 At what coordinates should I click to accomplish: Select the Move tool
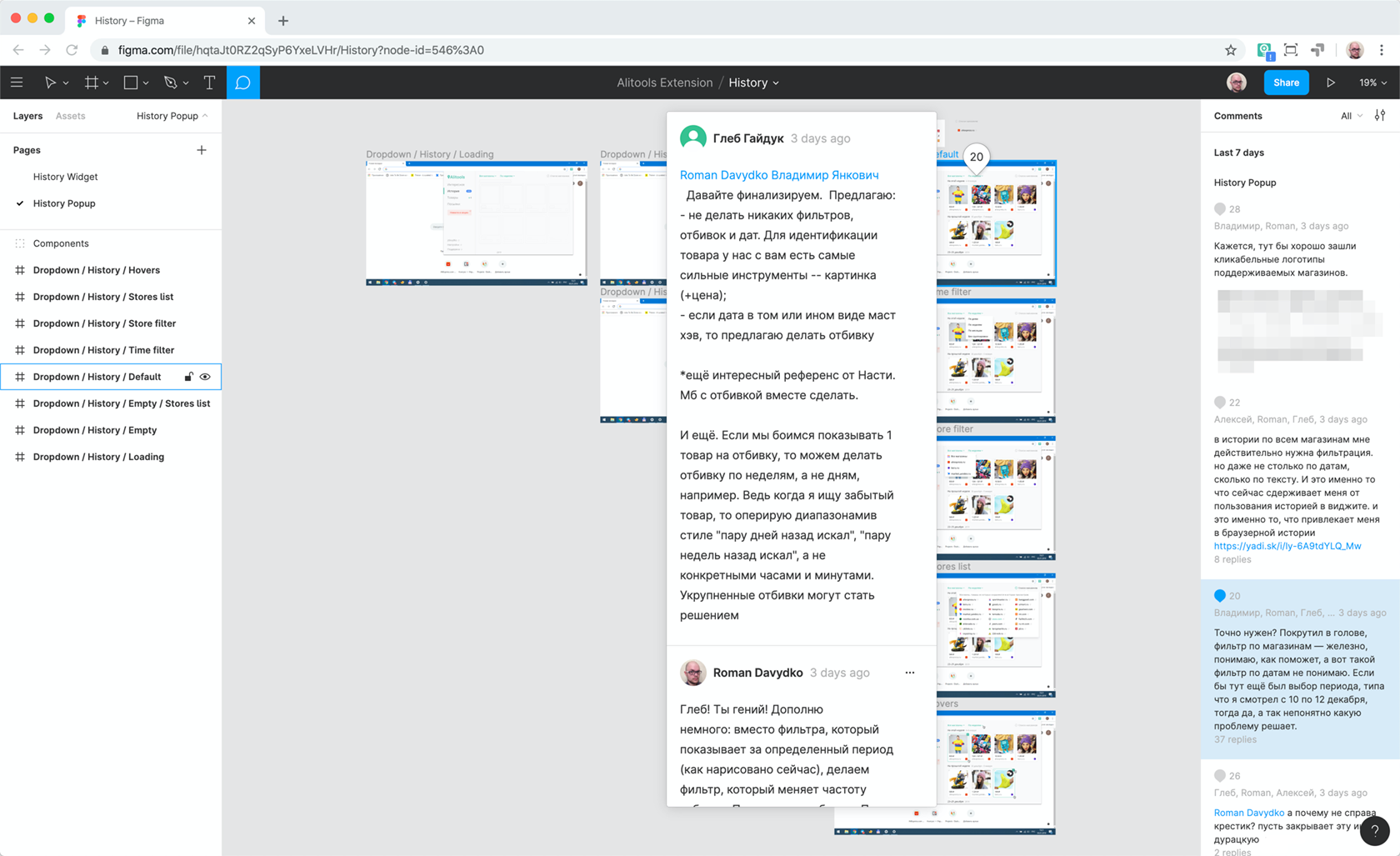click(52, 82)
